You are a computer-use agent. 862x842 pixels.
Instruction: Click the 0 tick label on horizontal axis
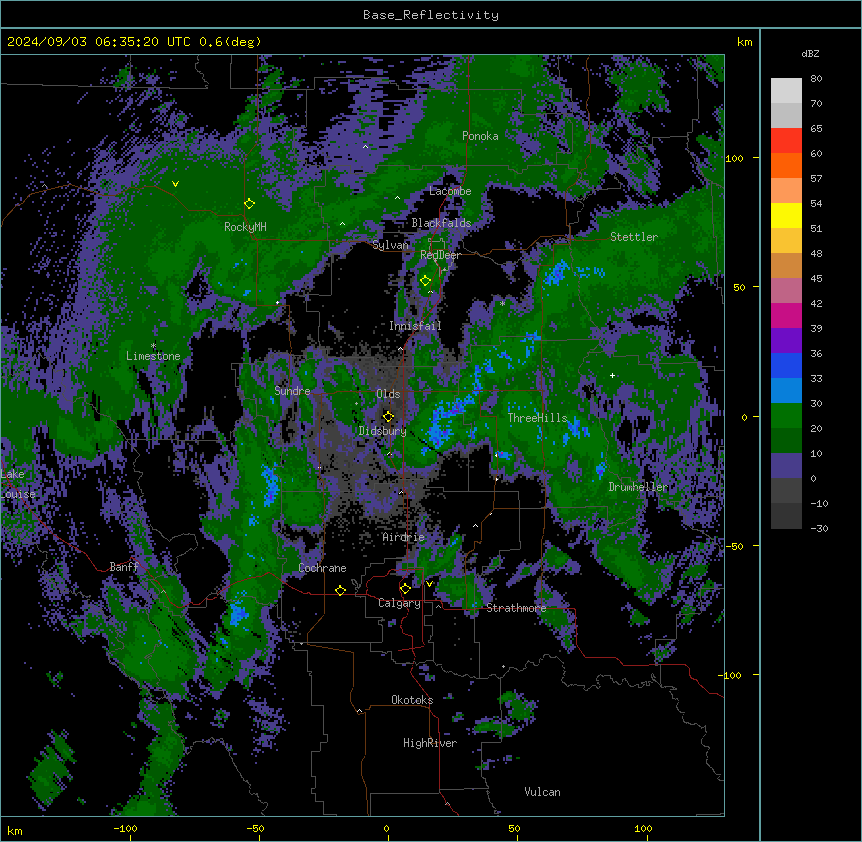[x=386, y=828]
